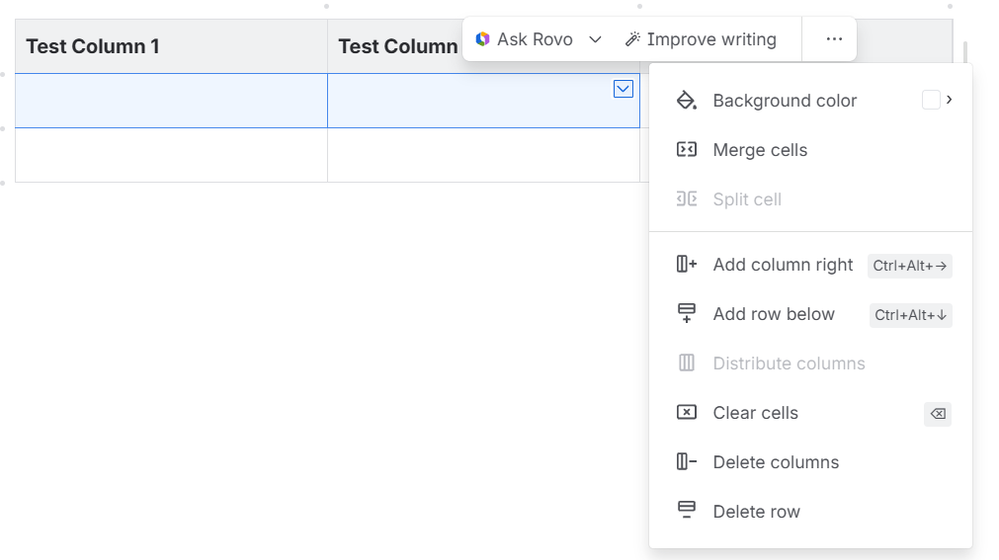The height and width of the screenshot is (560, 999).
Task: Click the white background color swatch
Action: 931,100
